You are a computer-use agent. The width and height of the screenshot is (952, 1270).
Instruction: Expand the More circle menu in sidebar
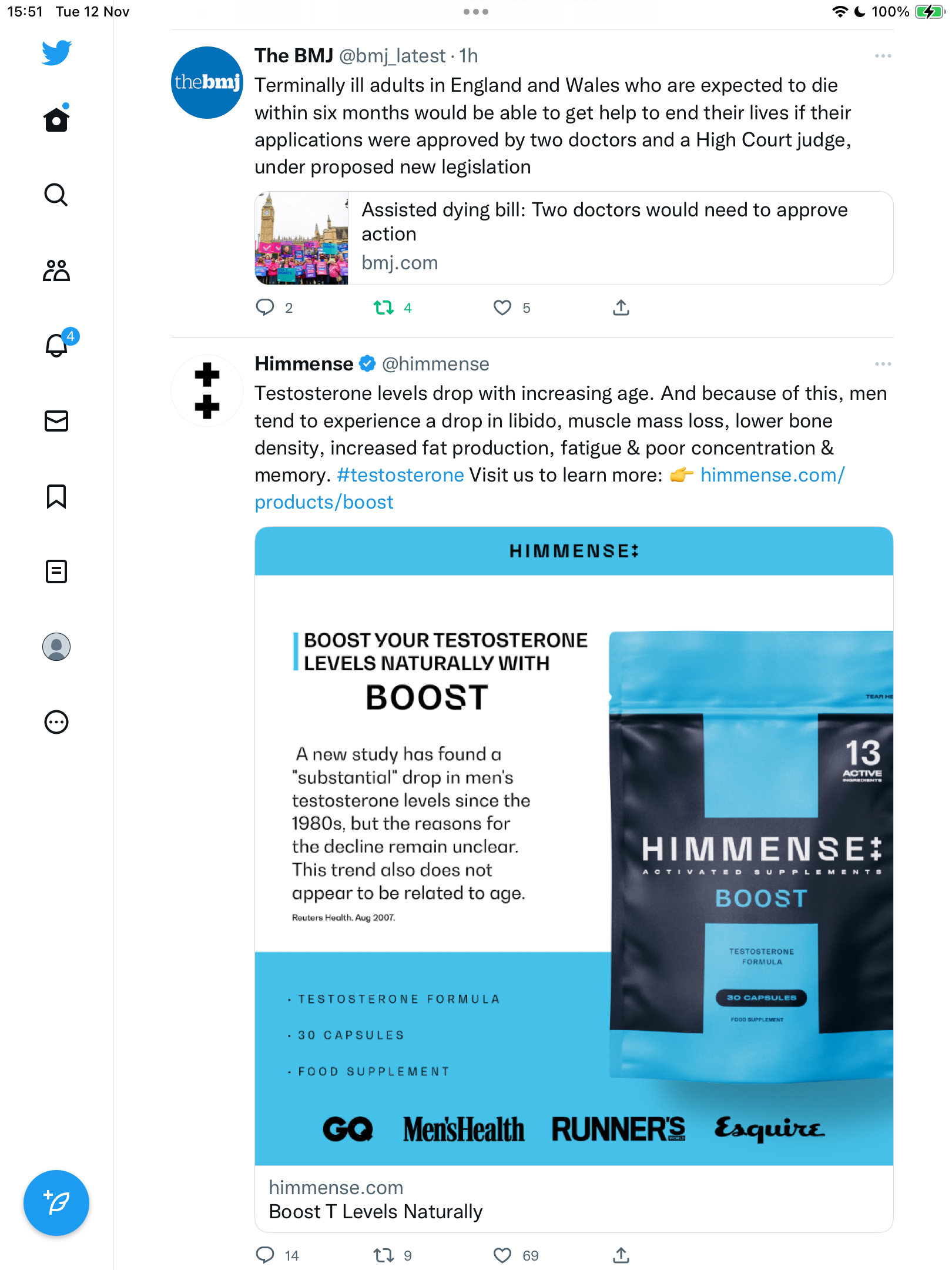56,722
